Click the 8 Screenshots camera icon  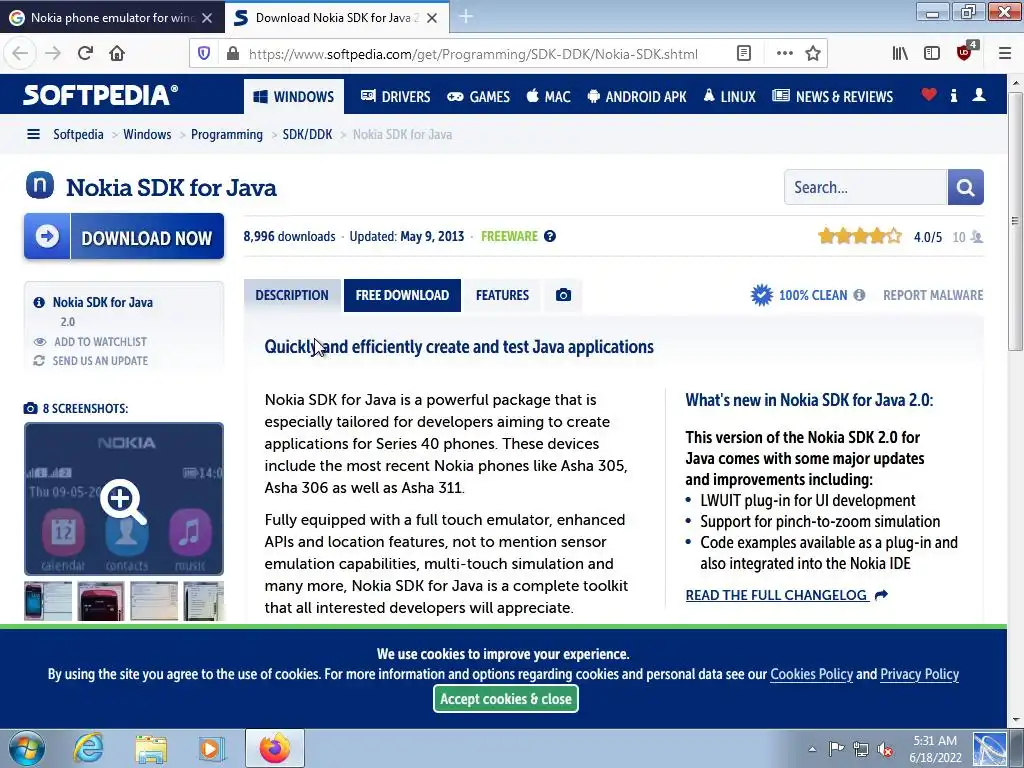(30, 409)
